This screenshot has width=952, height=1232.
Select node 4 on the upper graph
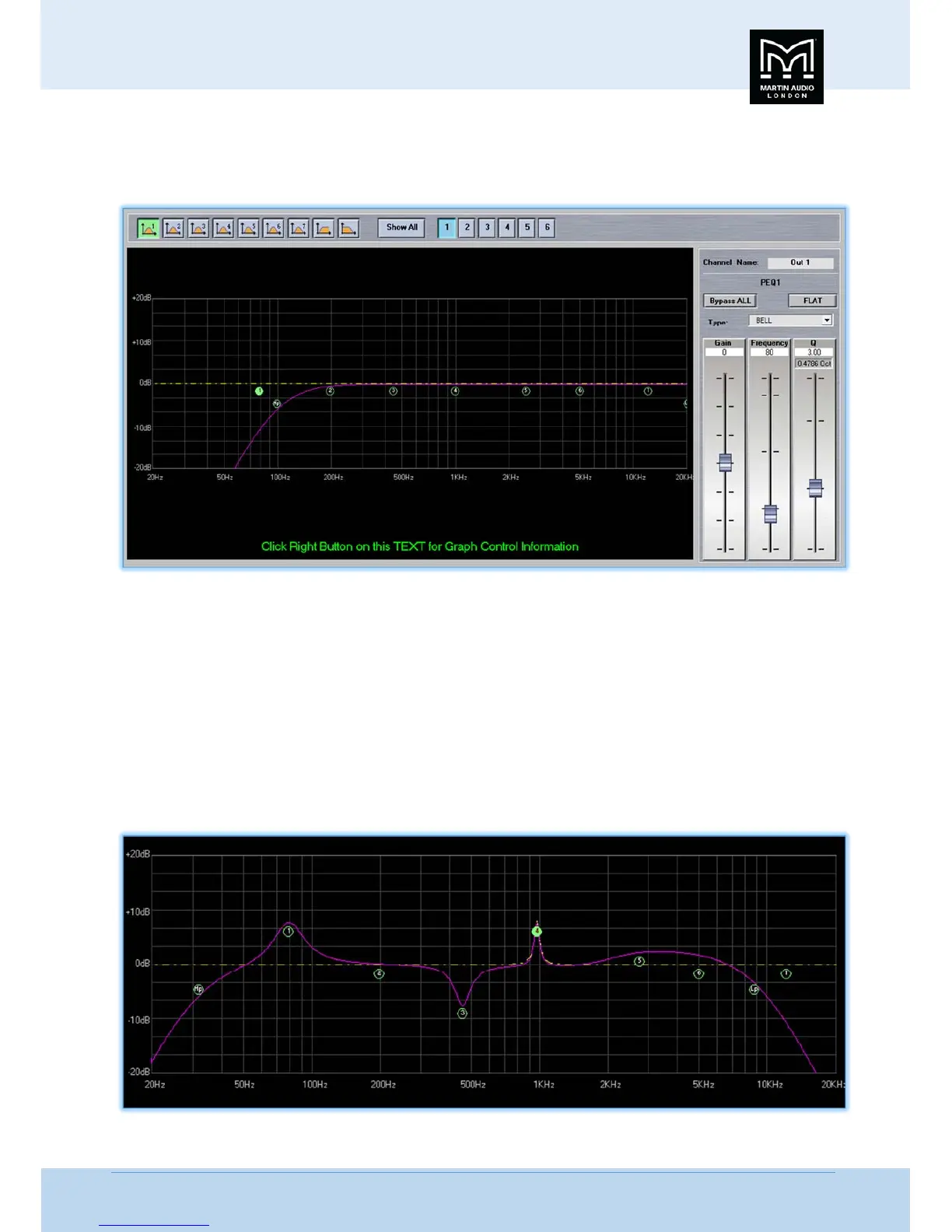[x=455, y=391]
